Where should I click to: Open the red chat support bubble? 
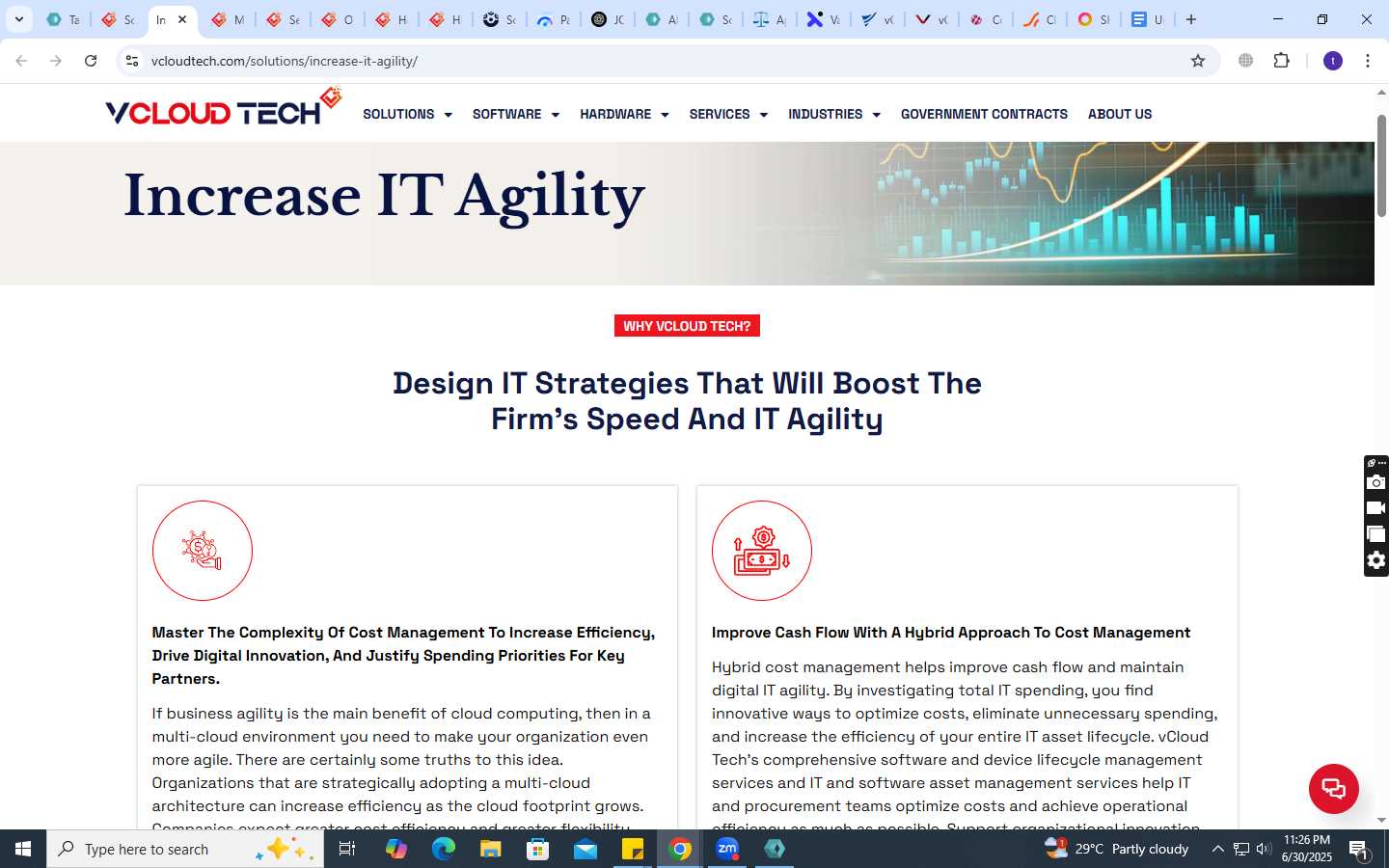click(1333, 788)
